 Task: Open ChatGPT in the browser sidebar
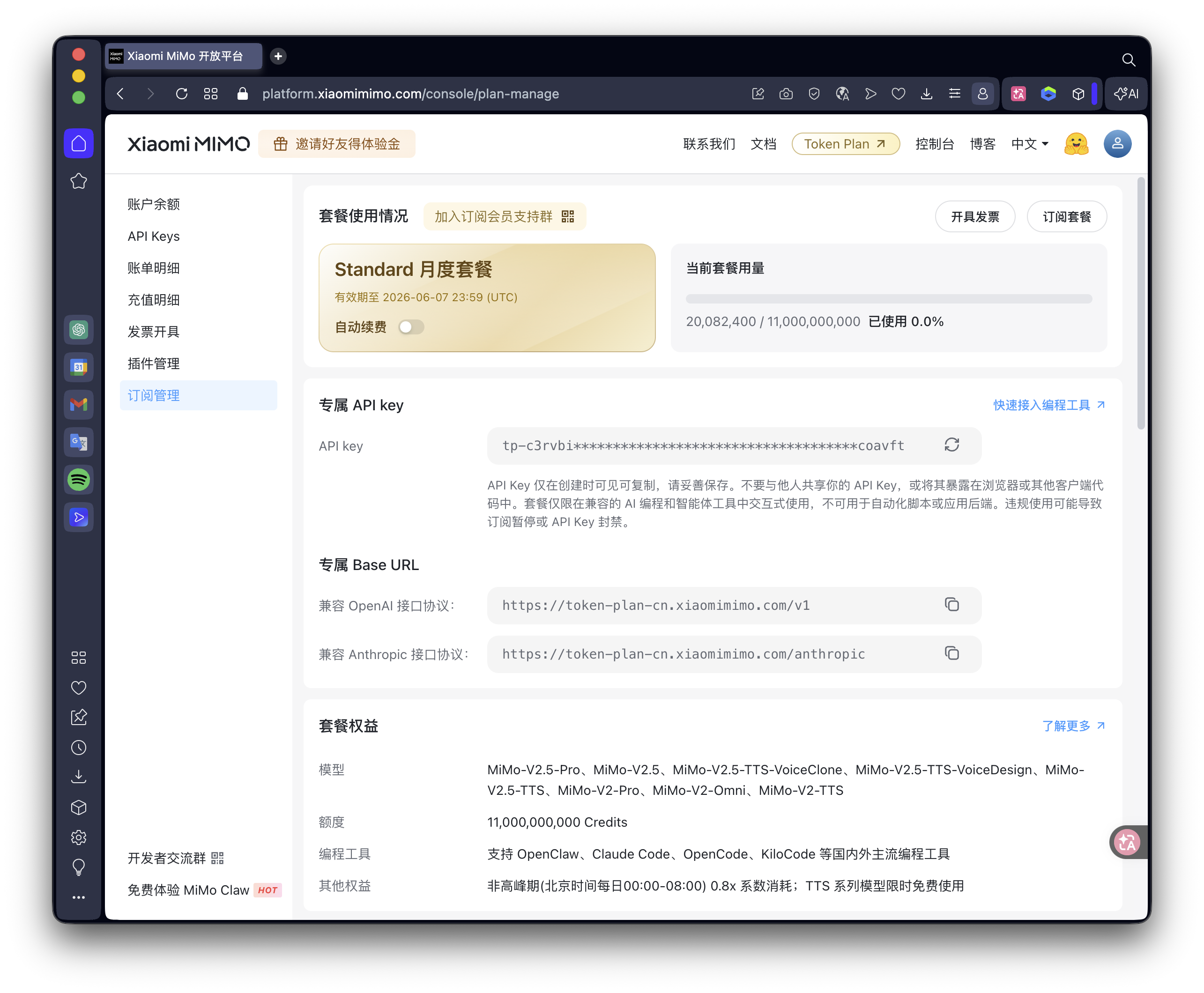(x=78, y=329)
